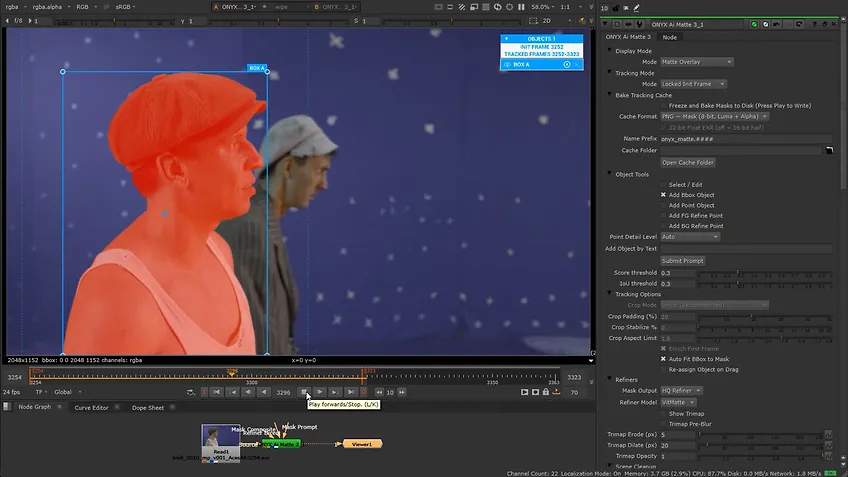
Task: Collapse the Objects 1 overlay list
Action: (506, 39)
